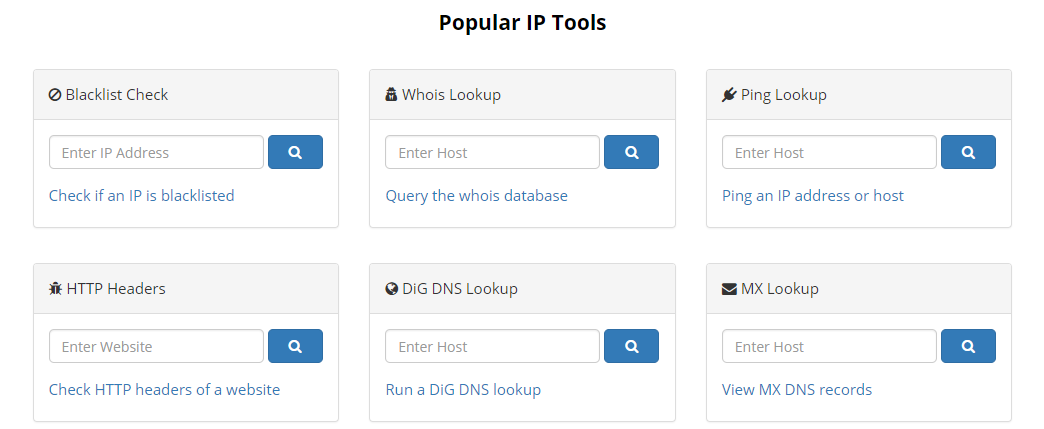The image size is (1044, 429).
Task: Open "View MX DNS records" link
Action: pos(797,390)
